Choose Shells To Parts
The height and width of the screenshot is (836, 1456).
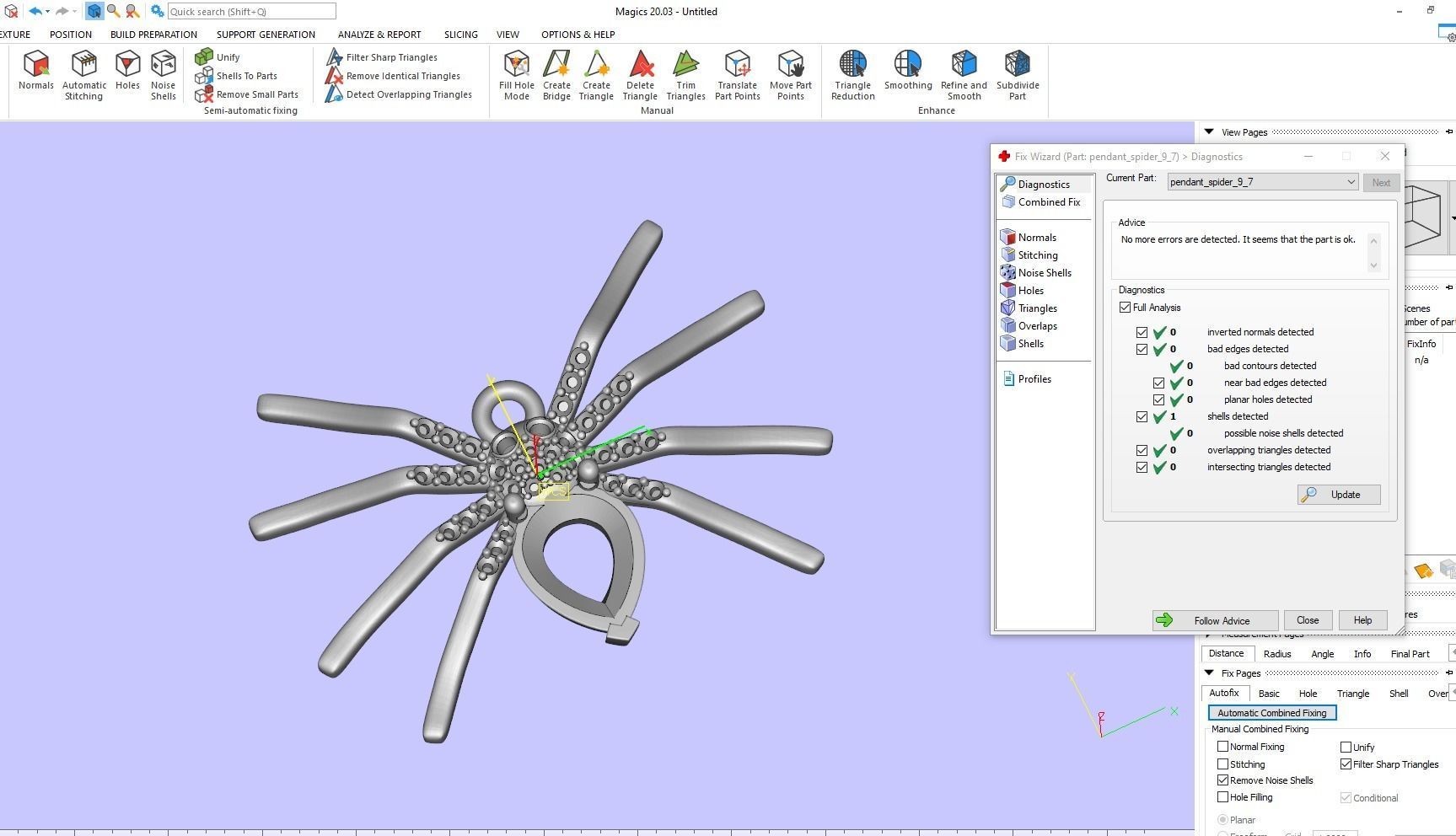point(236,76)
